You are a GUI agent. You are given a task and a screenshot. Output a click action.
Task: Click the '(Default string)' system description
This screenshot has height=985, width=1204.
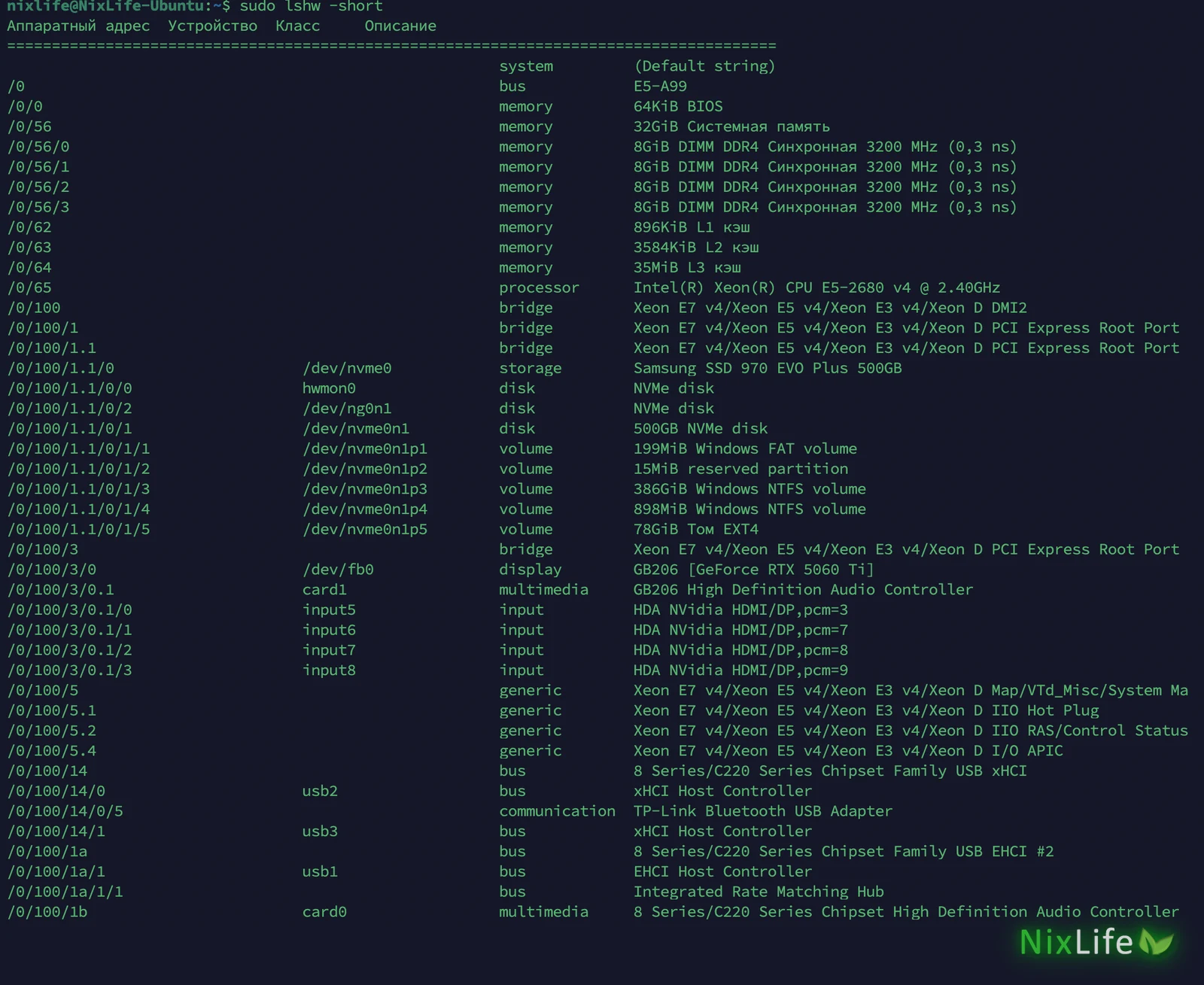click(x=704, y=66)
